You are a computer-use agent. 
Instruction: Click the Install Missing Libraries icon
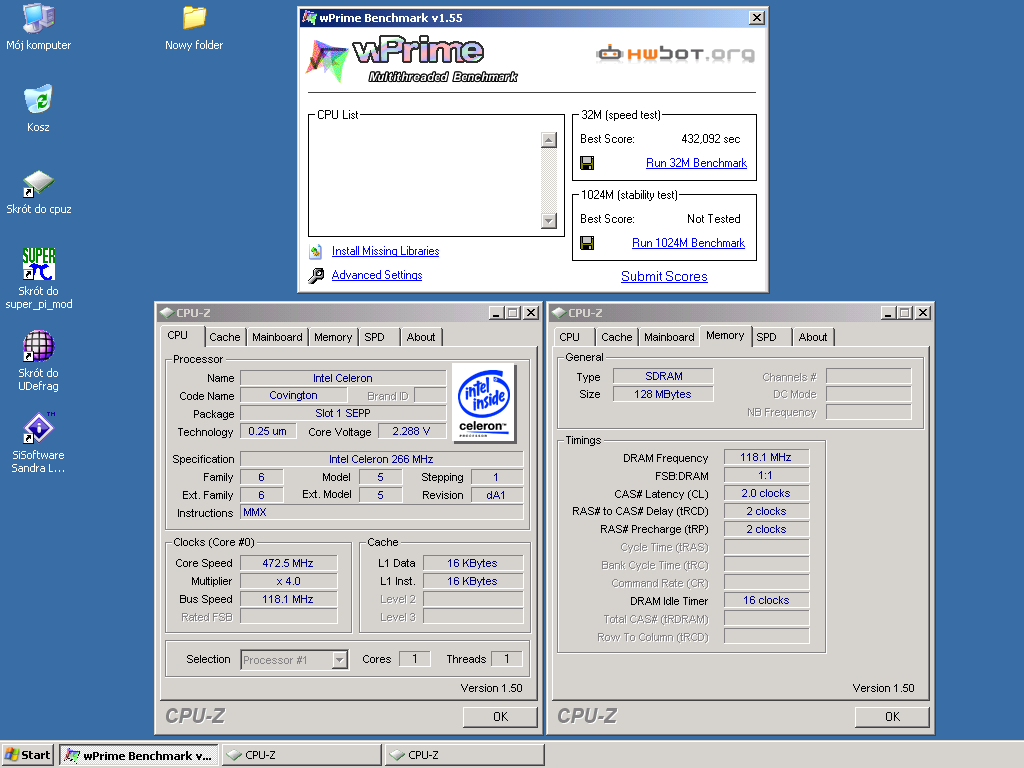point(316,251)
